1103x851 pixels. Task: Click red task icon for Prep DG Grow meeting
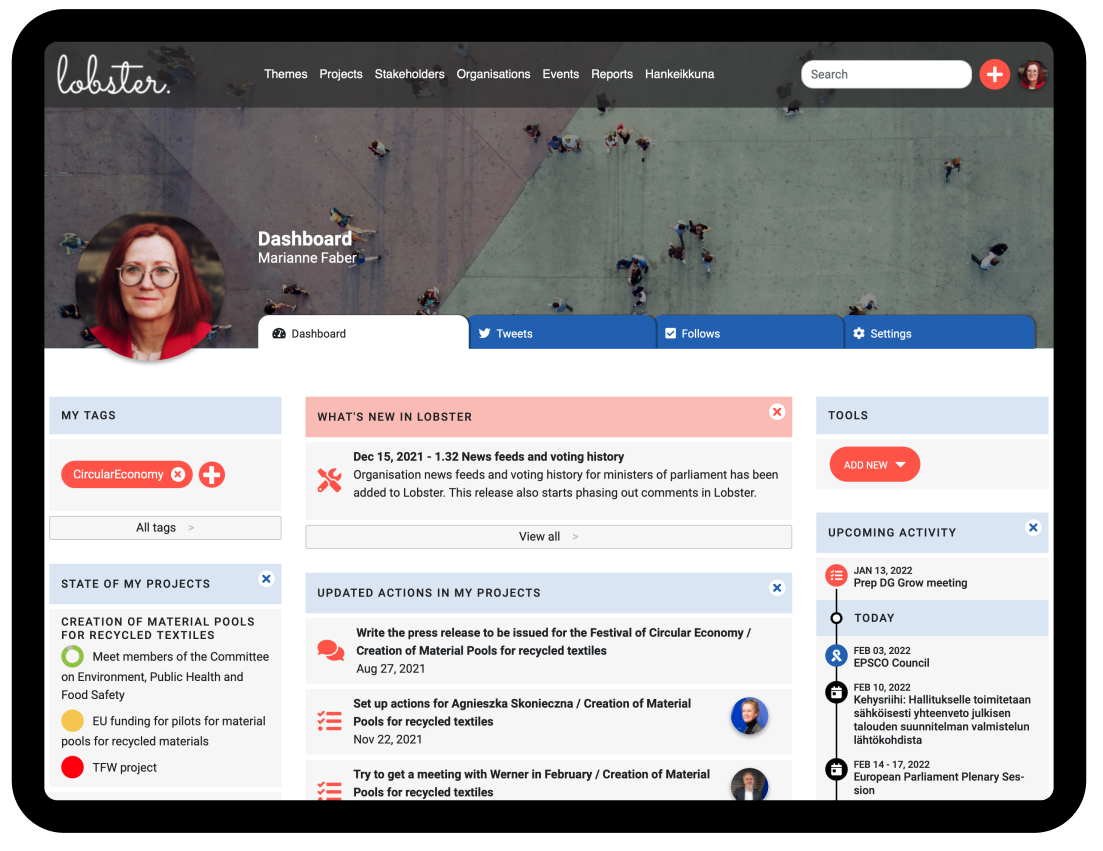click(836, 575)
